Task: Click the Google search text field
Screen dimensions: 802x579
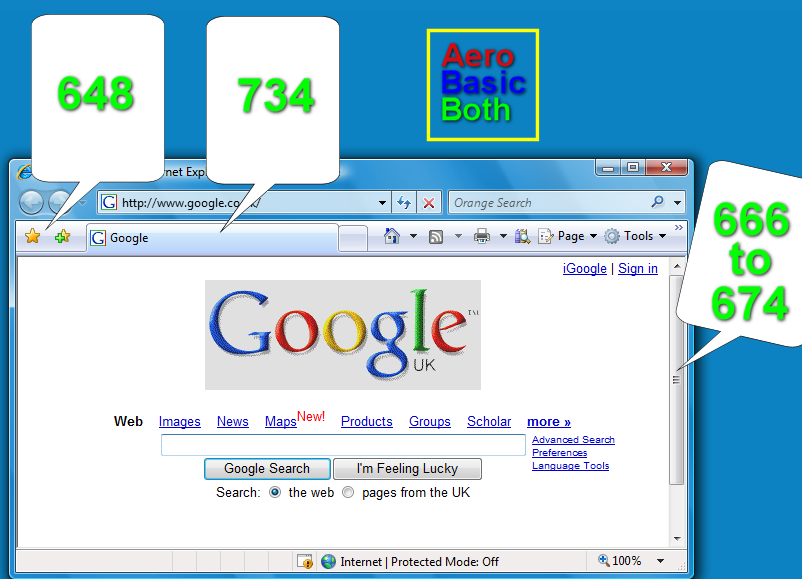Action: [343, 445]
